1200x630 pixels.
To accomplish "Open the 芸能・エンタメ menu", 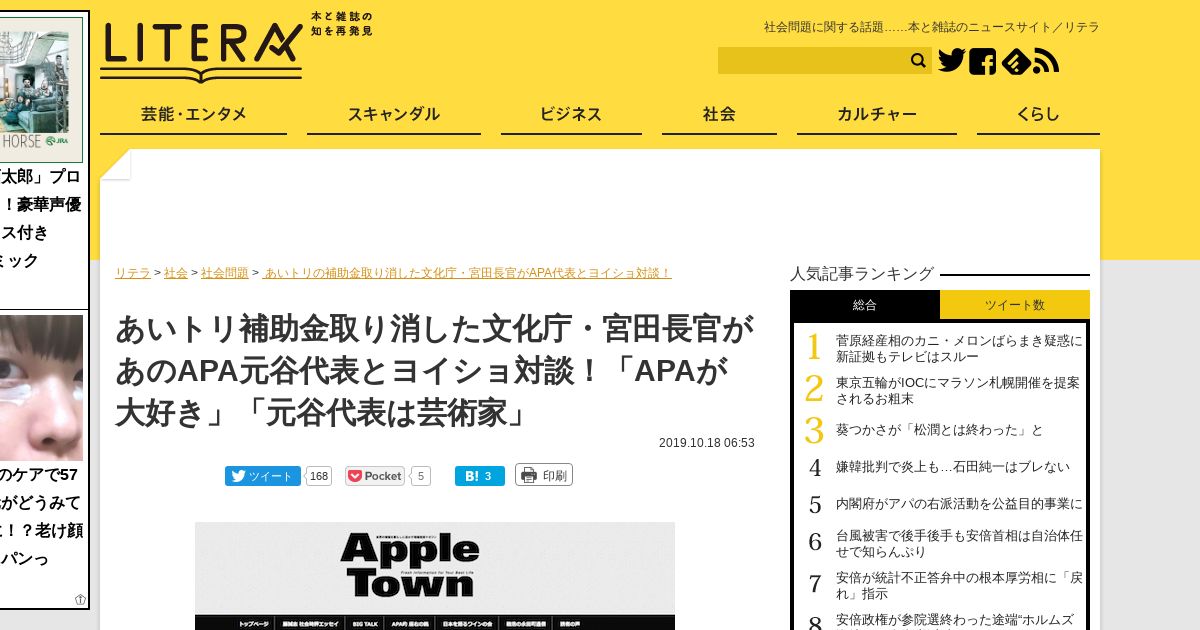I will point(193,114).
